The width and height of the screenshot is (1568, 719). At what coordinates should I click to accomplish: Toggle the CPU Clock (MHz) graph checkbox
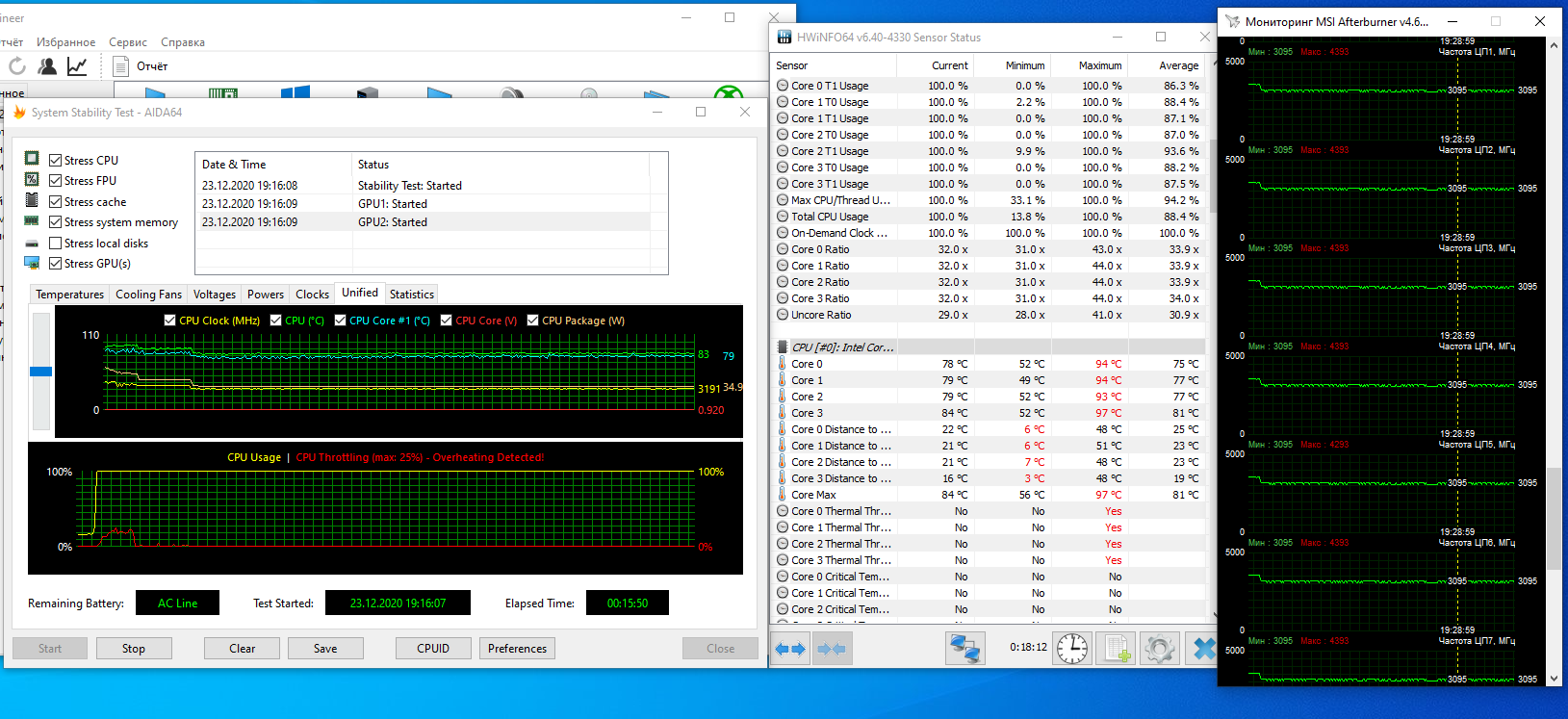click(x=169, y=321)
